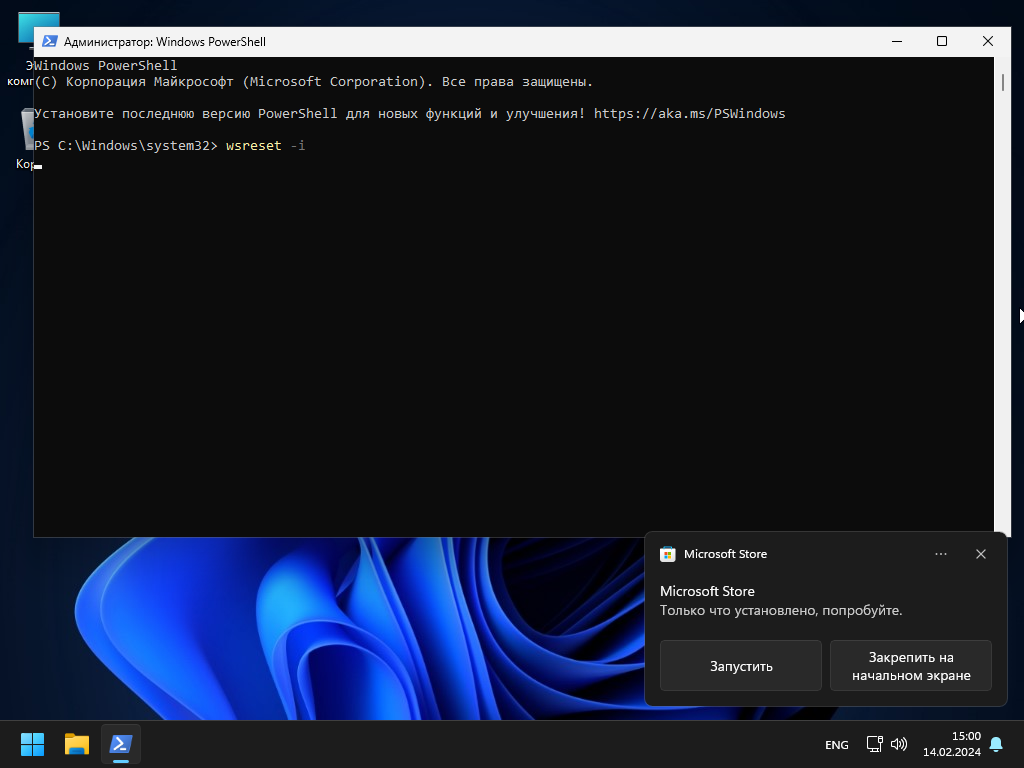The height and width of the screenshot is (768, 1024).
Task: Open the notification bell in taskbar
Action: click(x=996, y=744)
